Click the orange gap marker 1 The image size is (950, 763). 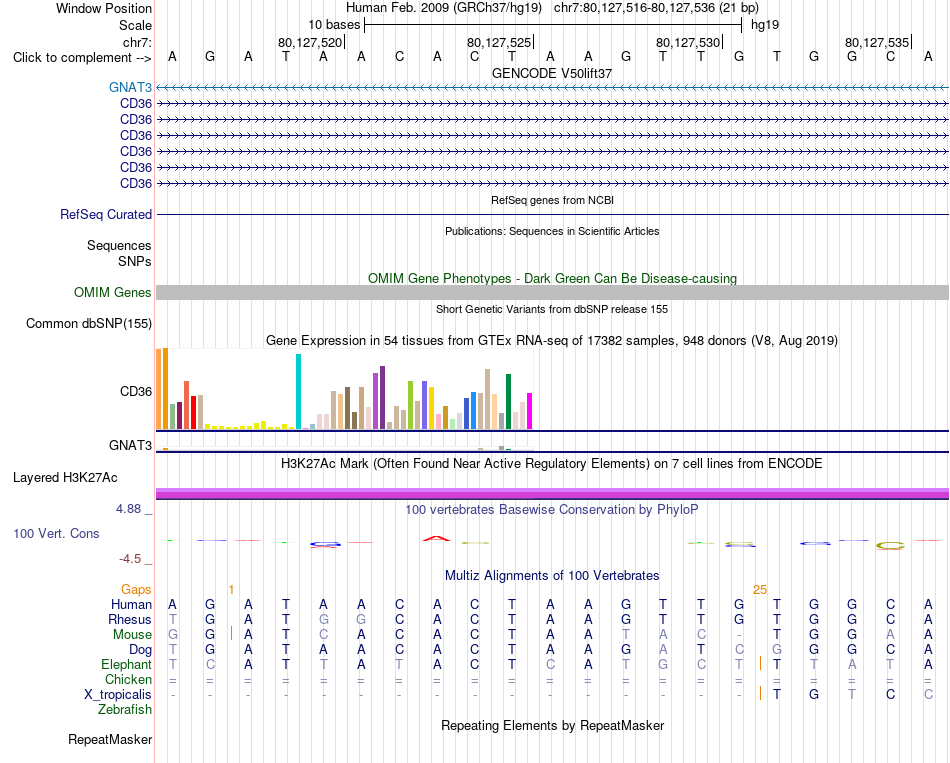tap(231, 590)
